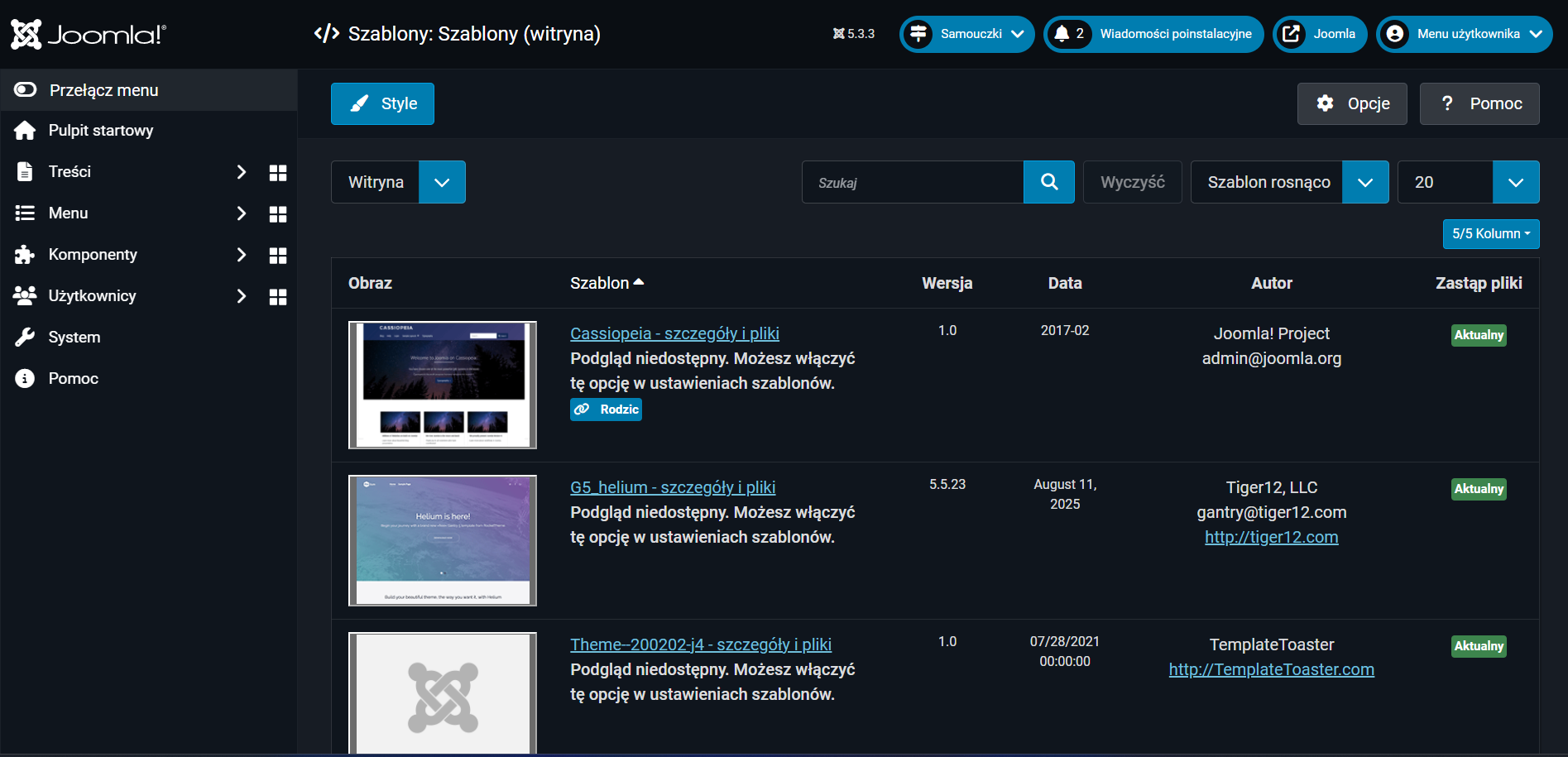The height and width of the screenshot is (757, 1568).
Task: Open Treści dashboard grid icon
Action: pos(278,172)
